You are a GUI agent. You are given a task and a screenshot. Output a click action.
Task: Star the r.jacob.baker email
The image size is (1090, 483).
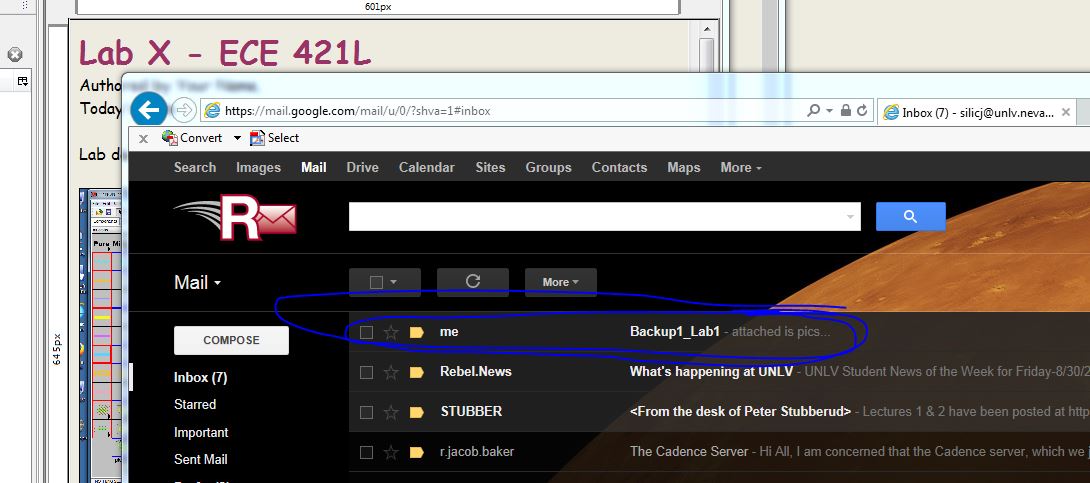click(x=391, y=452)
